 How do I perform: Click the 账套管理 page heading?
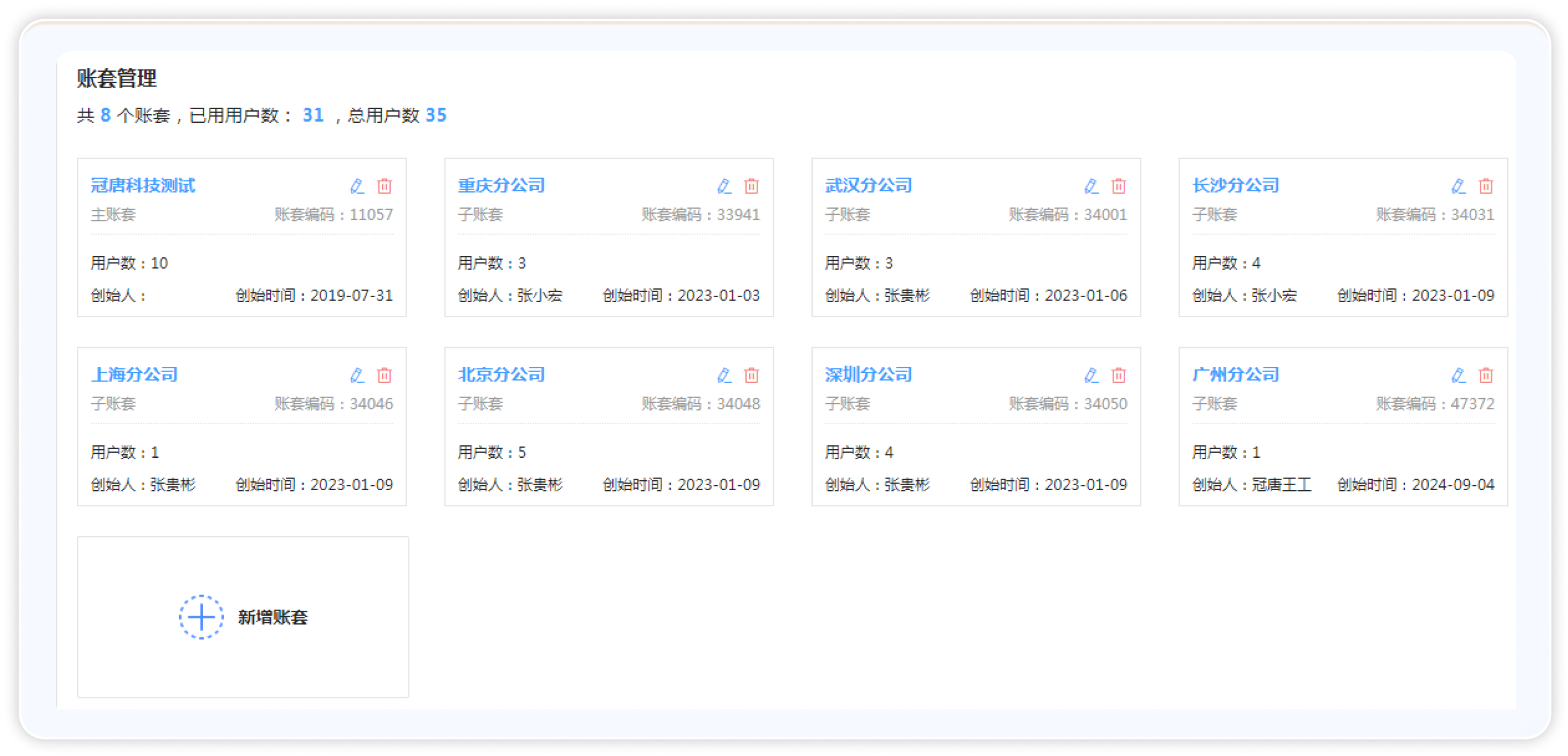pyautogui.click(x=116, y=78)
